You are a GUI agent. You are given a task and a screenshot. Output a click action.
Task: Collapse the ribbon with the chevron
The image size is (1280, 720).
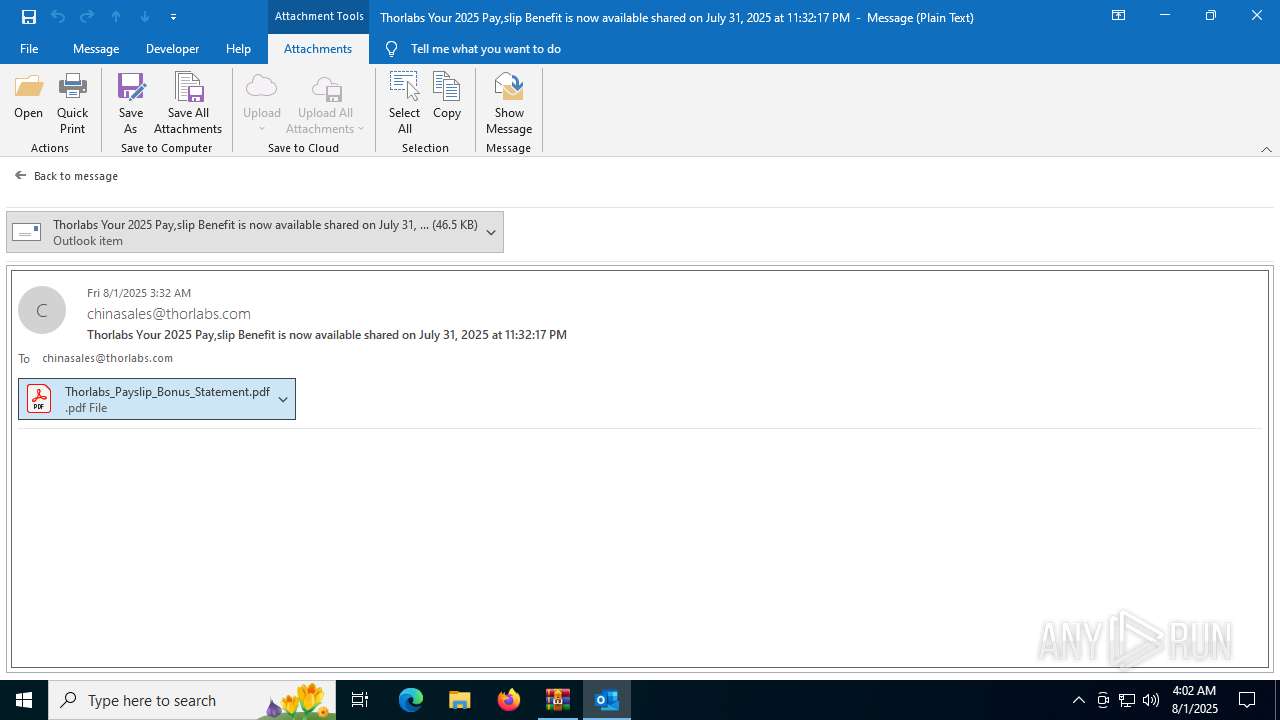[1266, 149]
